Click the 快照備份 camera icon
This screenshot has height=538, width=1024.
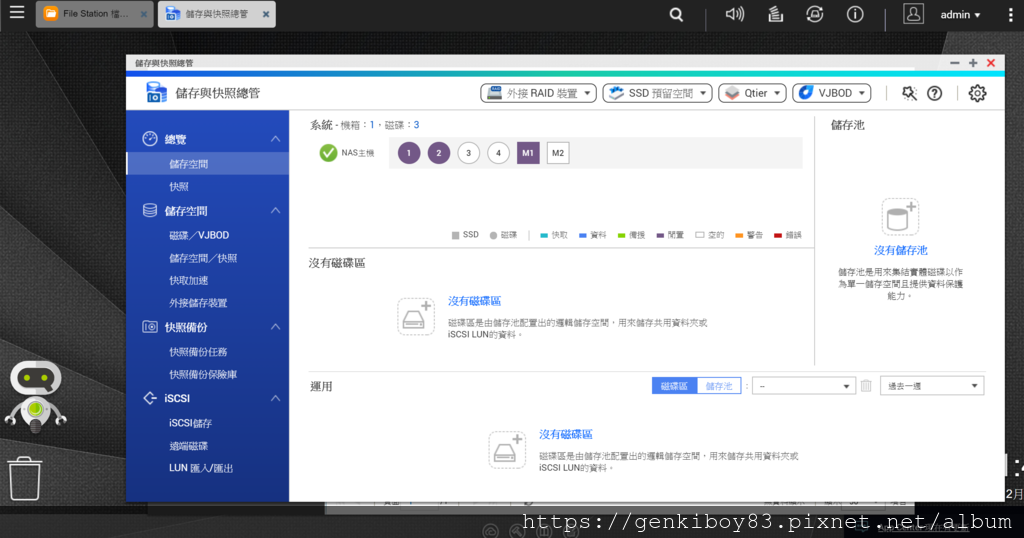tap(150, 326)
